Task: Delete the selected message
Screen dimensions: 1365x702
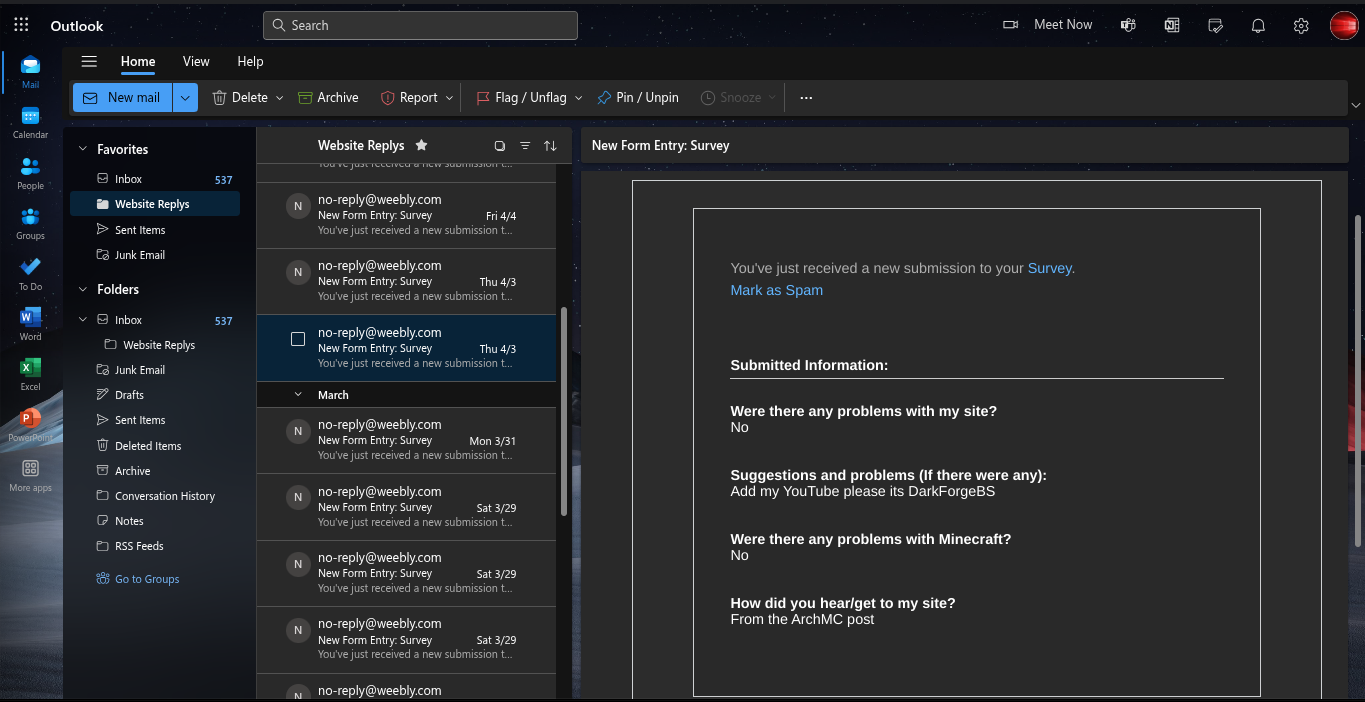Action: [240, 97]
